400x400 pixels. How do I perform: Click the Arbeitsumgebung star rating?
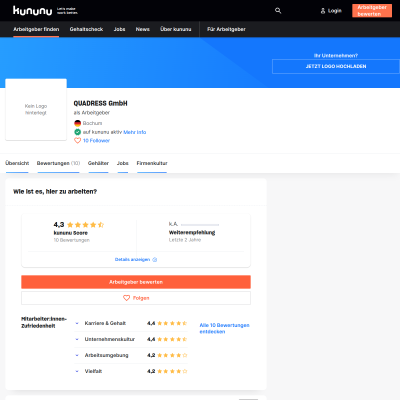[x=172, y=355]
